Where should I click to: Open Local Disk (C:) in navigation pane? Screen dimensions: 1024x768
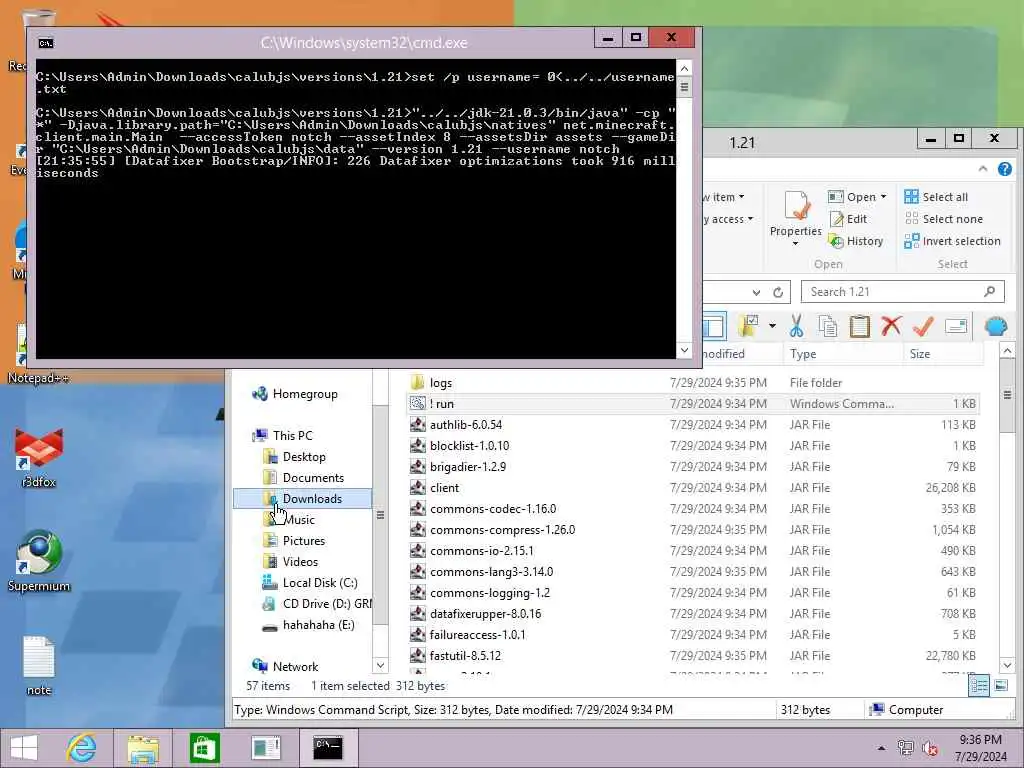310,583
